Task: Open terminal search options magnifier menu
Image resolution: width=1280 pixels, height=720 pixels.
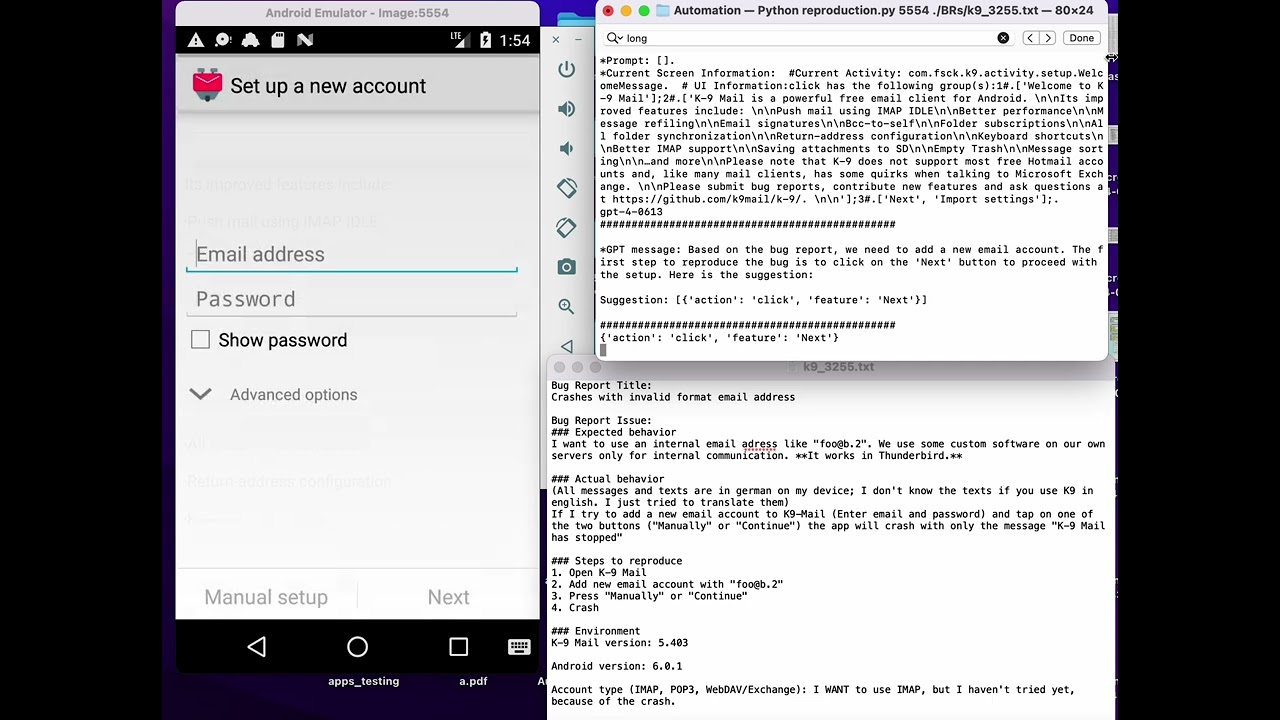Action: [x=613, y=38]
